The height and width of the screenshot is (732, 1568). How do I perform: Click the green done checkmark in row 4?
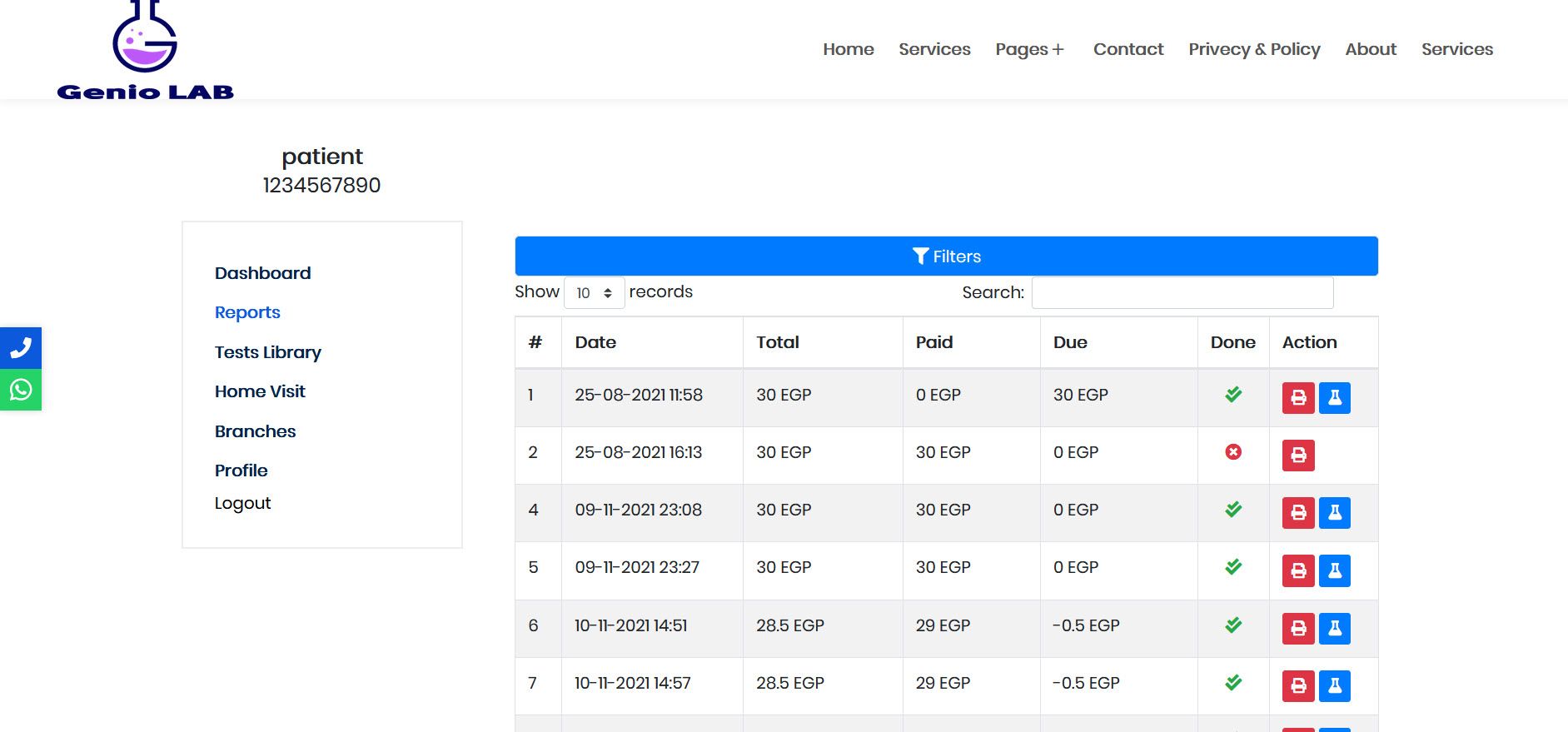click(1233, 509)
